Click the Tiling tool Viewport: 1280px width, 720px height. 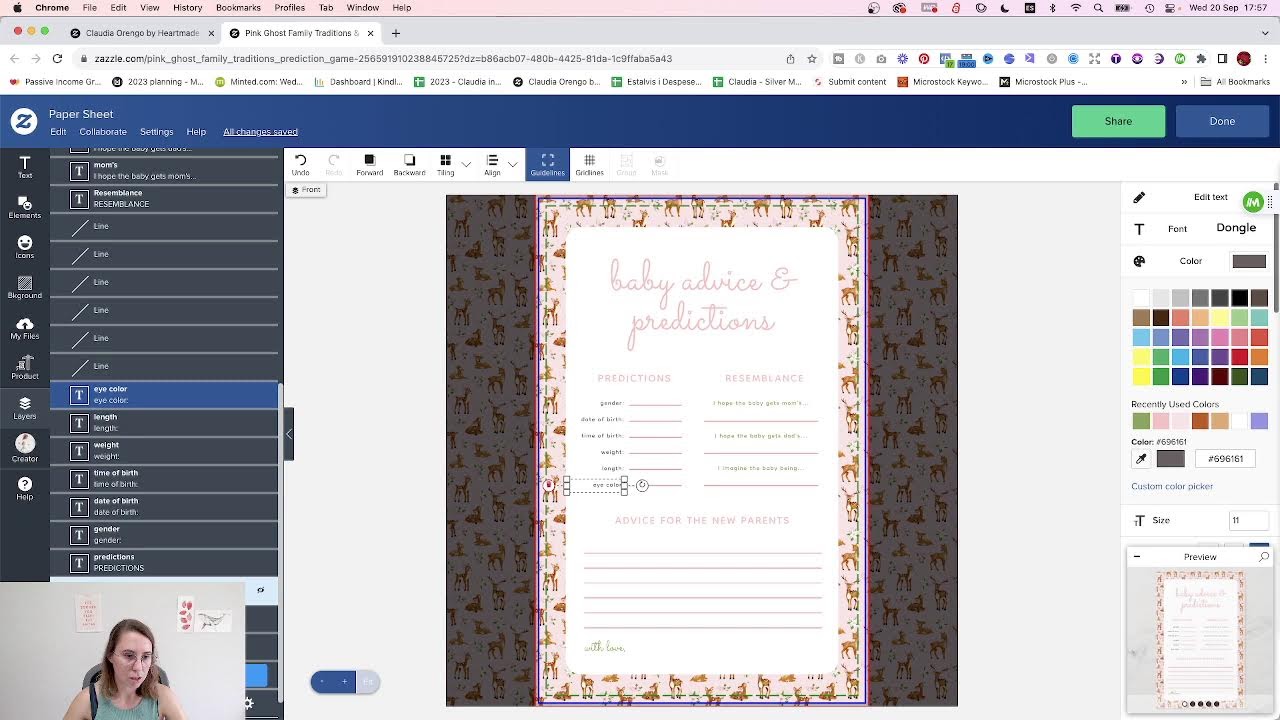[x=445, y=165]
